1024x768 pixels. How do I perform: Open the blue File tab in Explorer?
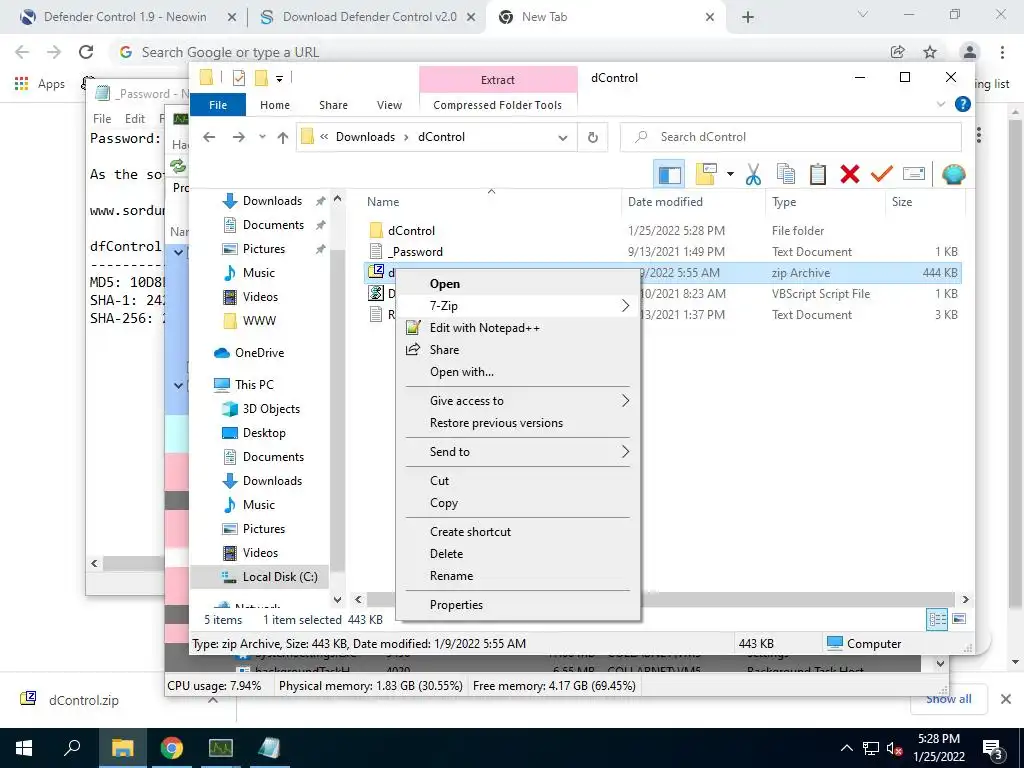[218, 104]
